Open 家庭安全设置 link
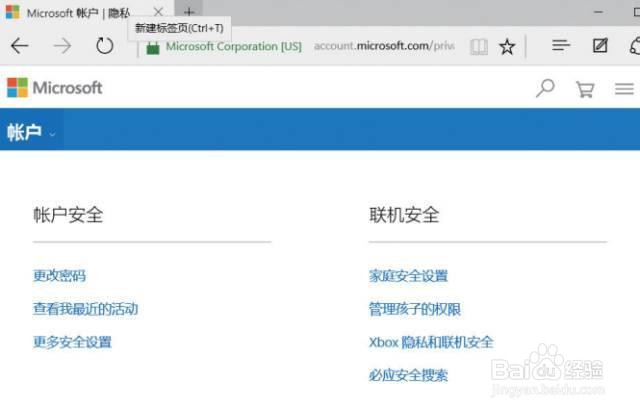This screenshot has height=412, width=640. (408, 276)
